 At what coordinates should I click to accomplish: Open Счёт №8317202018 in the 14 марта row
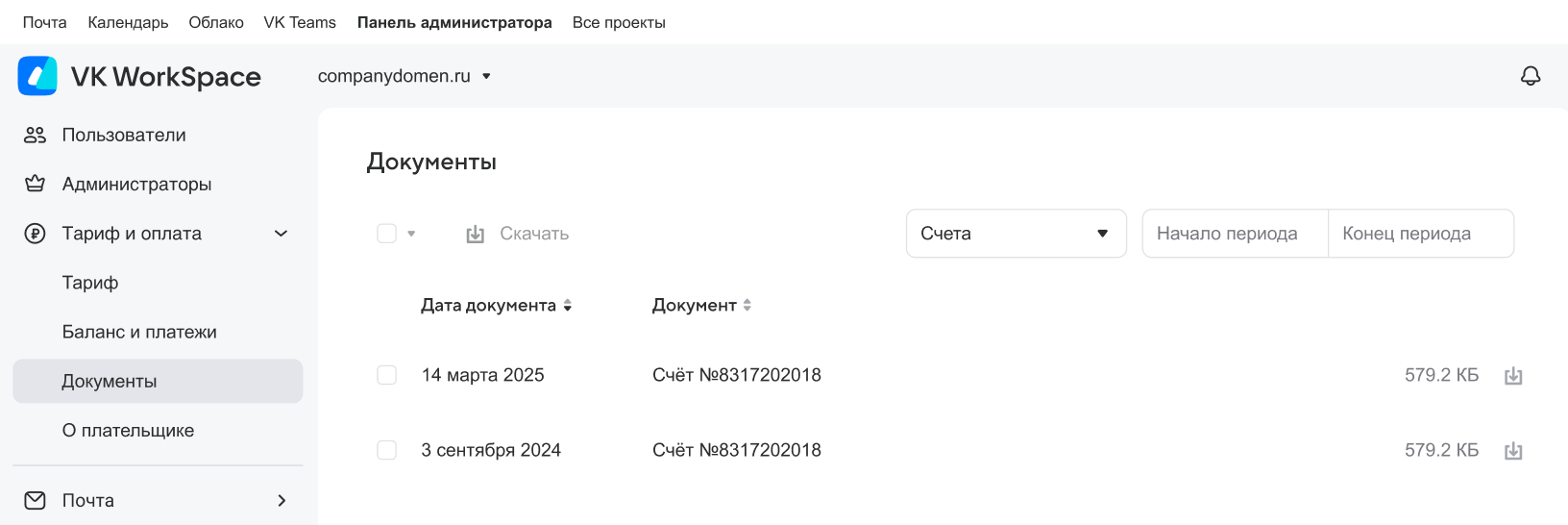[x=737, y=375]
